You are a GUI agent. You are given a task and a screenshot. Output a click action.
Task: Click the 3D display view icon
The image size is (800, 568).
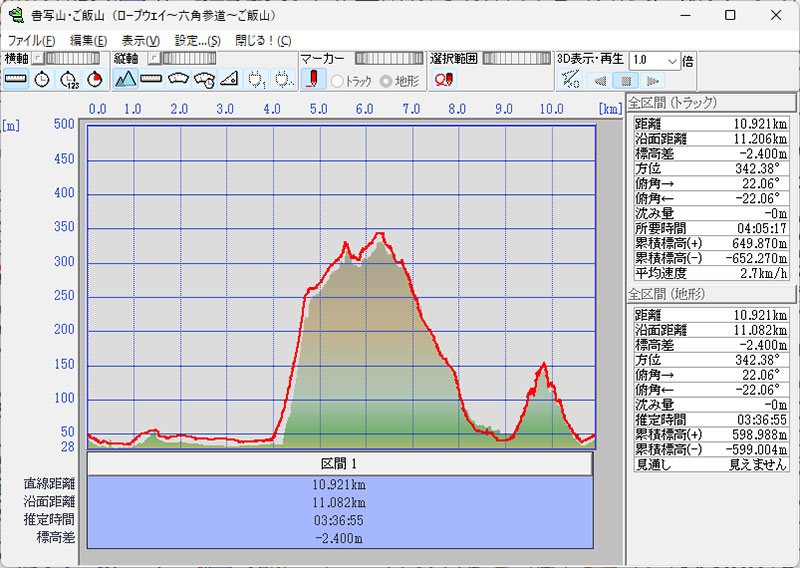(x=570, y=80)
